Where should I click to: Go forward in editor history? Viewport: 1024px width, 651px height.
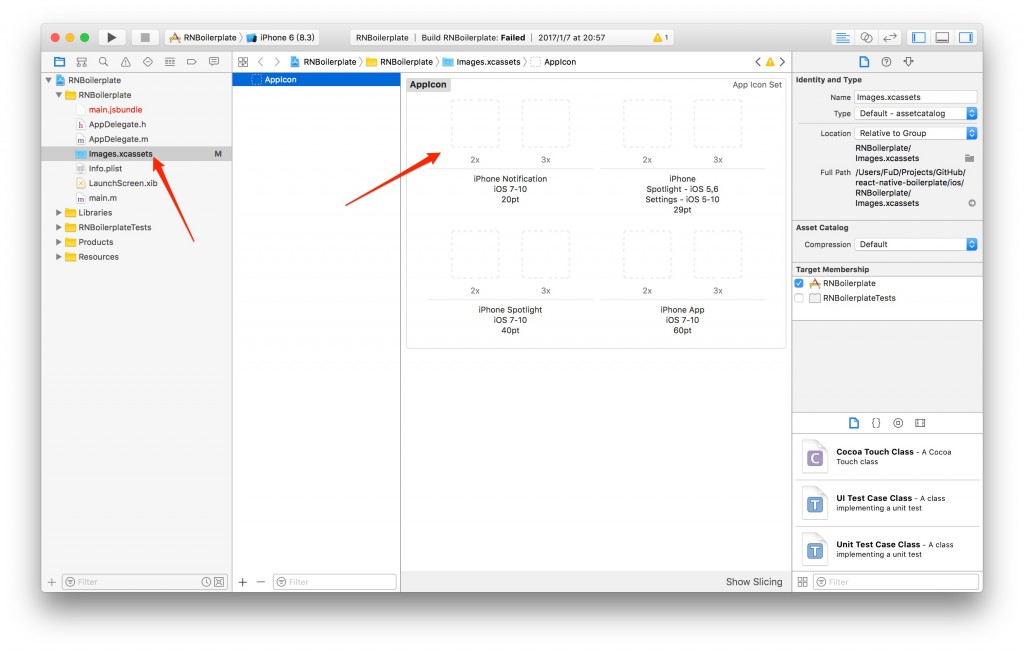(x=277, y=61)
